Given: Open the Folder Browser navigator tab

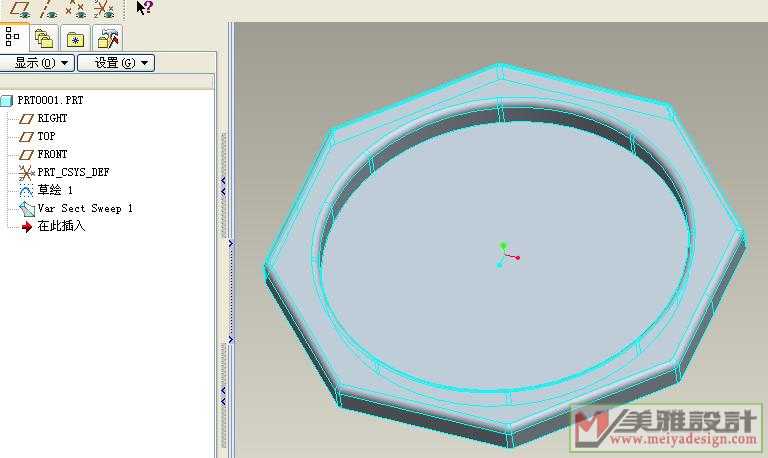Looking at the screenshot, I should (44, 38).
